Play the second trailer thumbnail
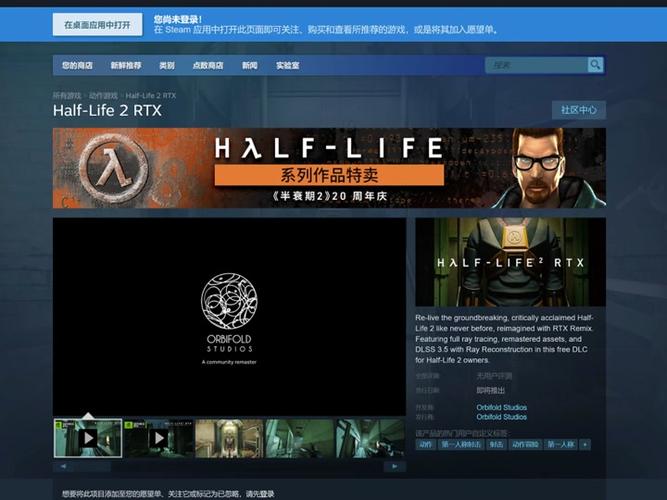The width and height of the screenshot is (667, 500). pyautogui.click(x=159, y=438)
